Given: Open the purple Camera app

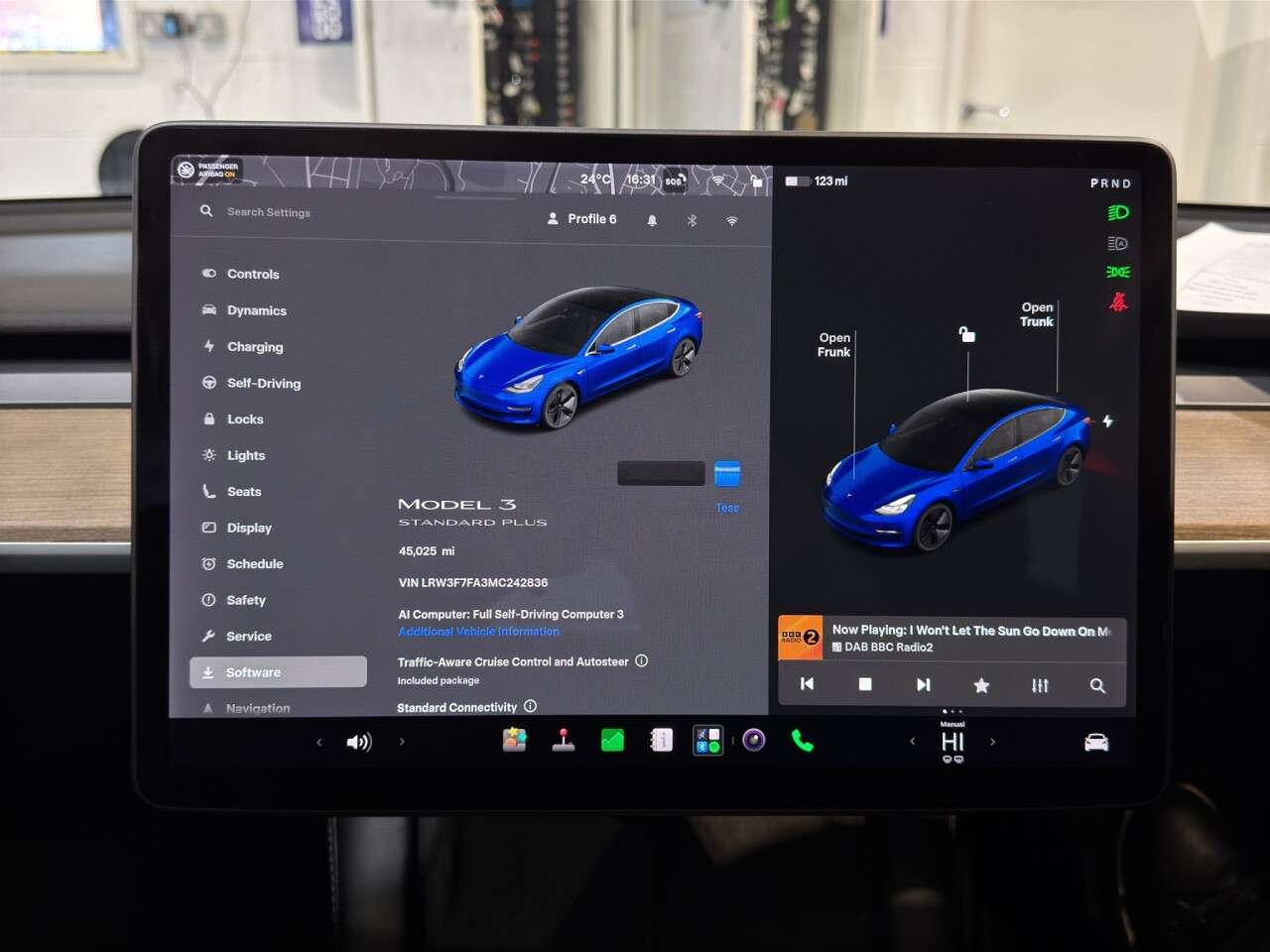Looking at the screenshot, I should click(x=754, y=740).
